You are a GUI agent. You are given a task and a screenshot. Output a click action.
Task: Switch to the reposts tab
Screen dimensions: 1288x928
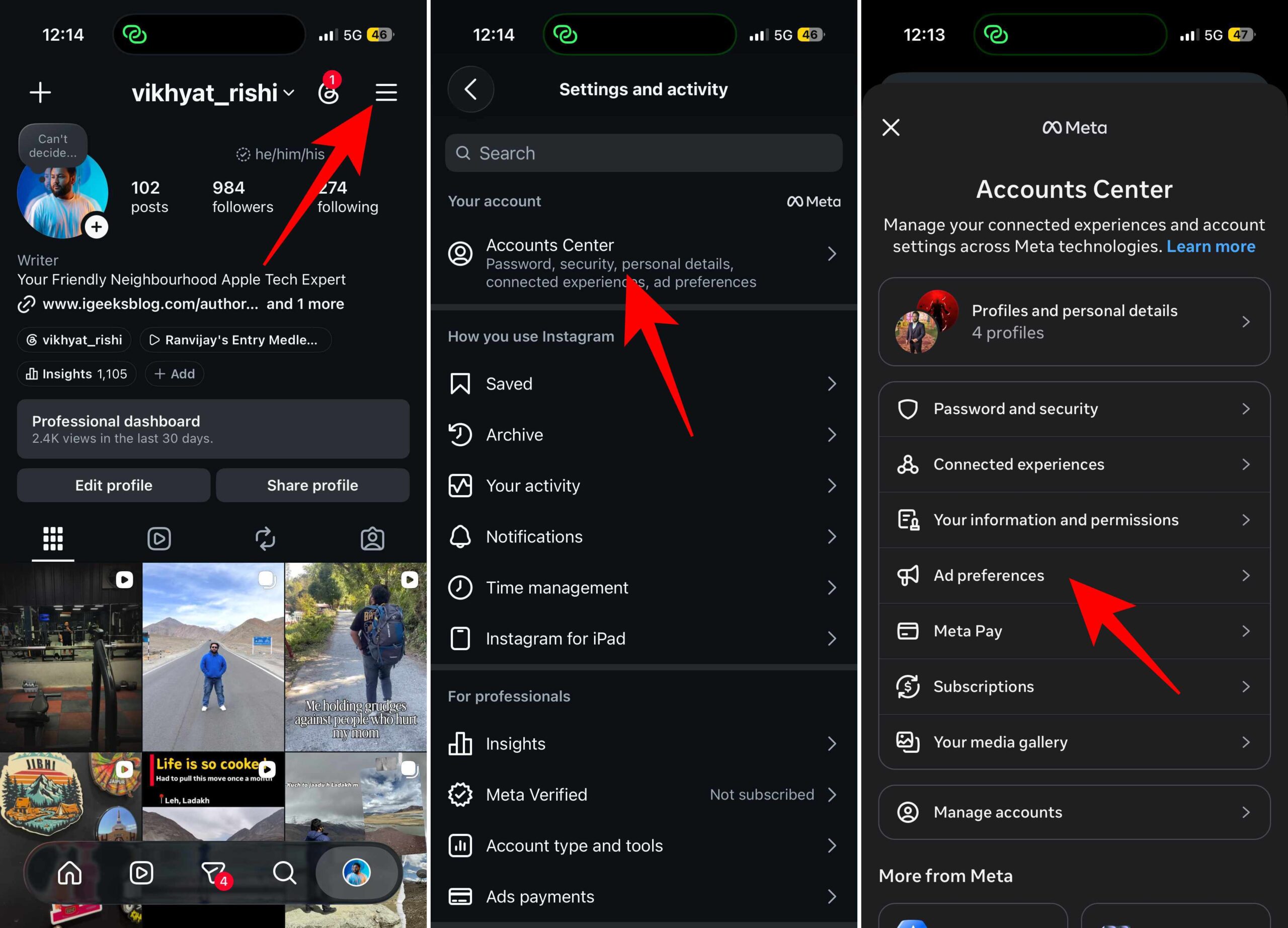(x=265, y=538)
